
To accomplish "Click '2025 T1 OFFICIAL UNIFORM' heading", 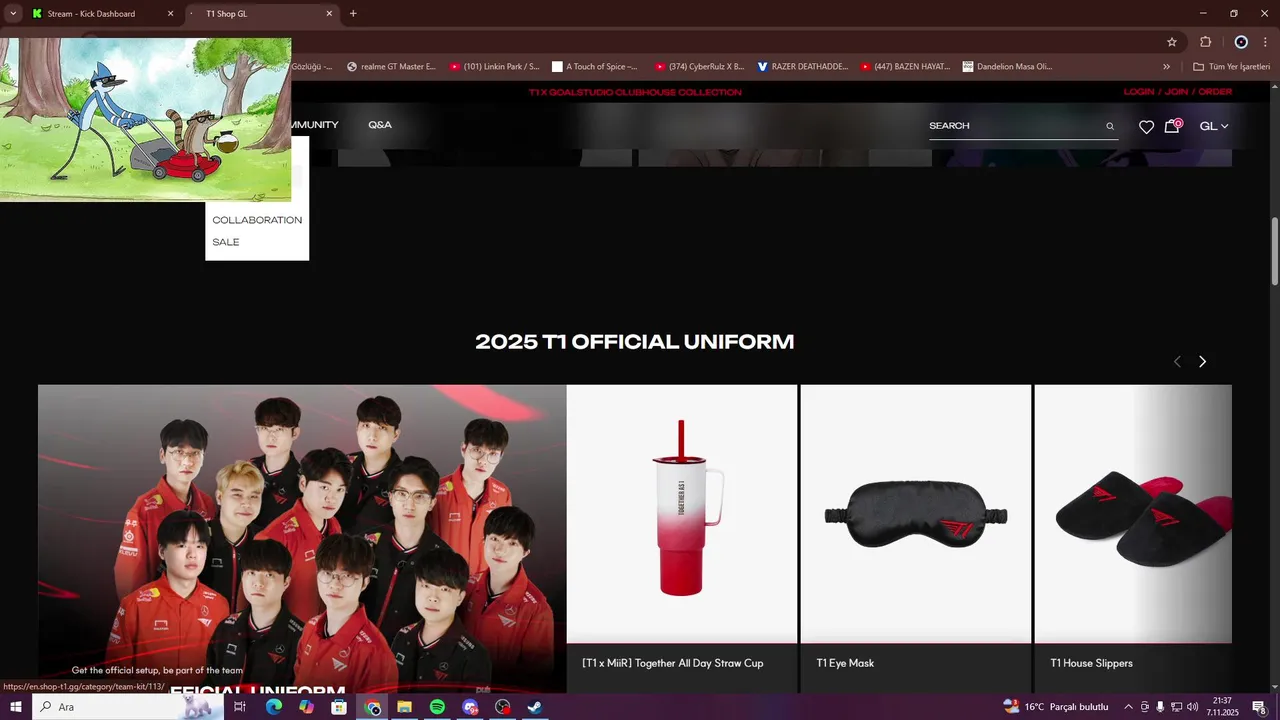I will 635,342.
